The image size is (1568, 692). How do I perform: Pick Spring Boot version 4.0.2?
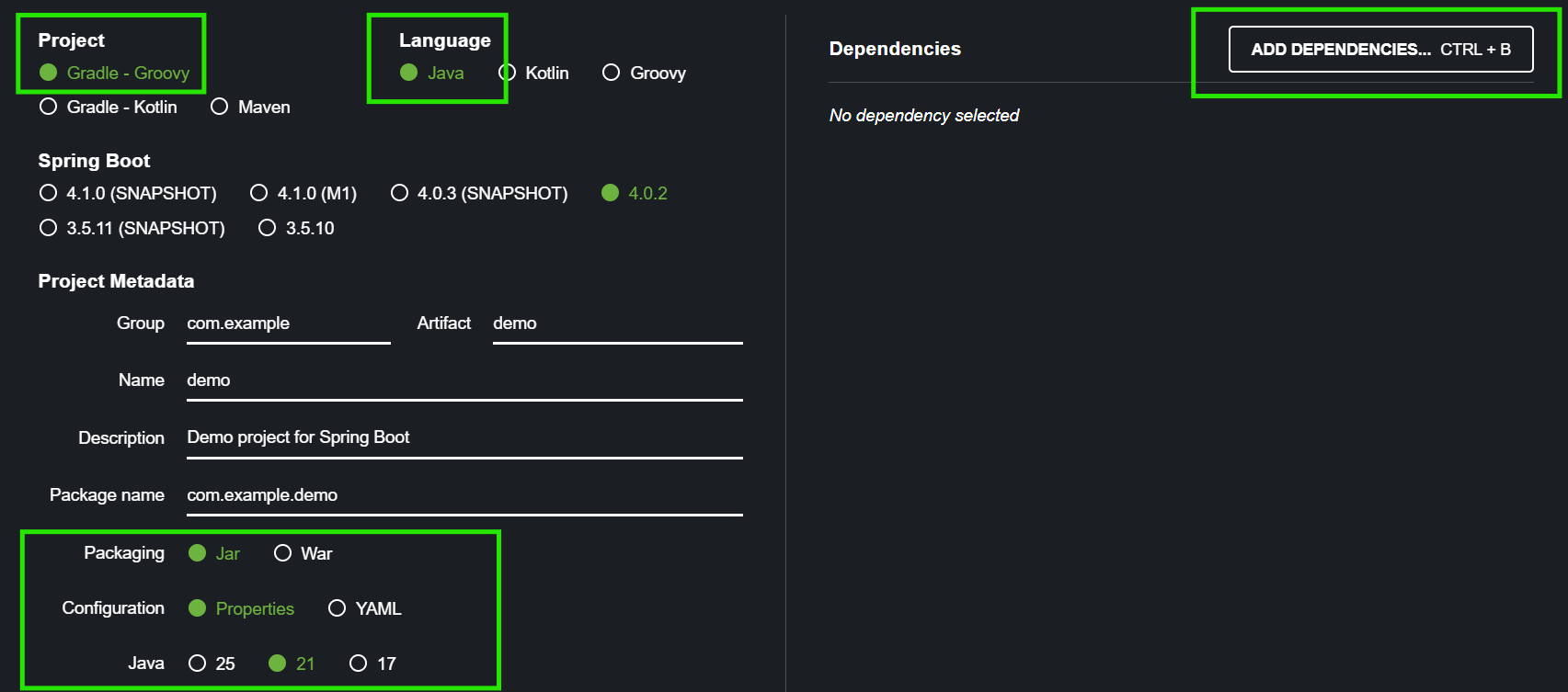click(x=635, y=193)
